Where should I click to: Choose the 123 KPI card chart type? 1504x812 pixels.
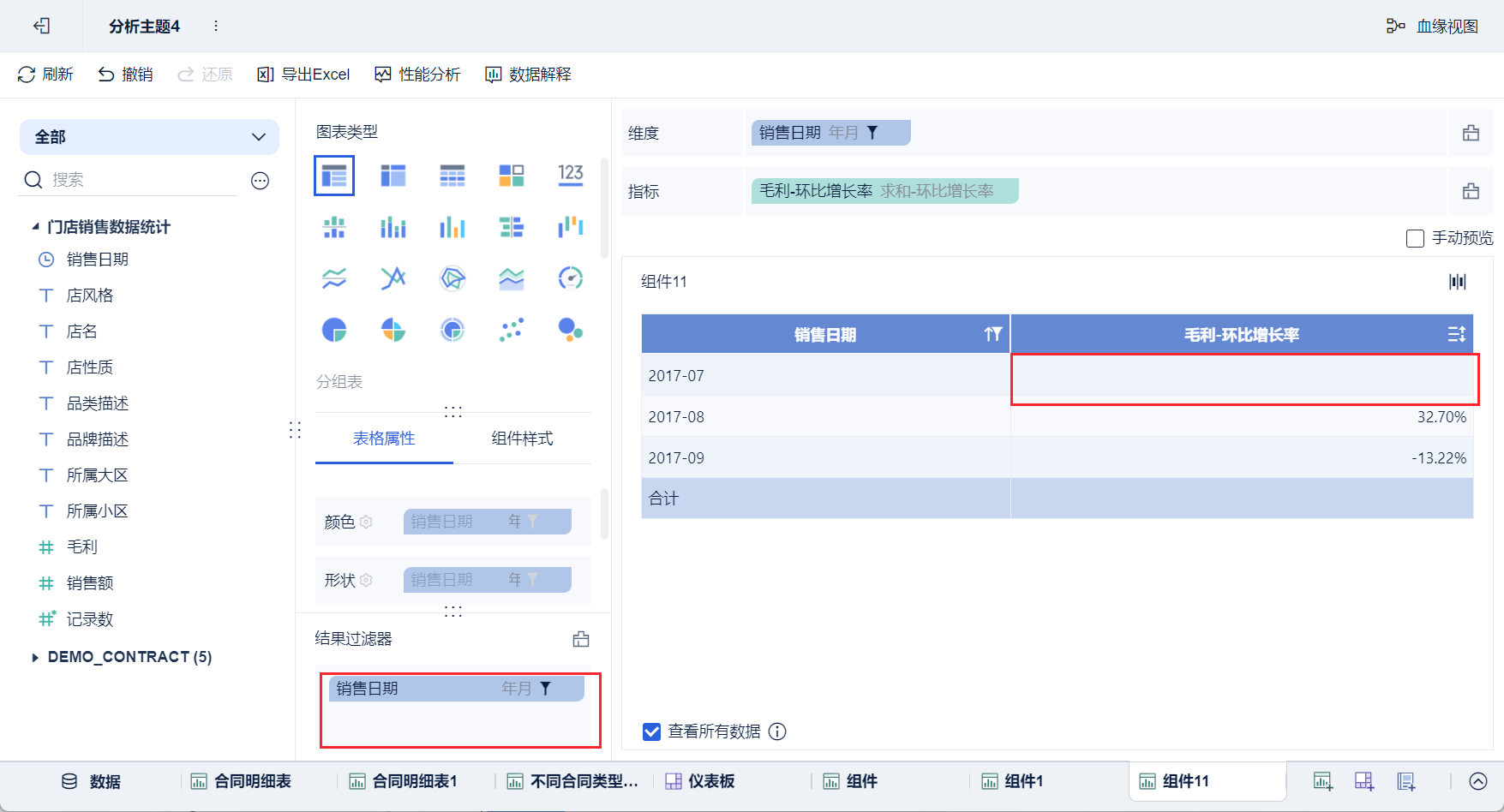(571, 176)
